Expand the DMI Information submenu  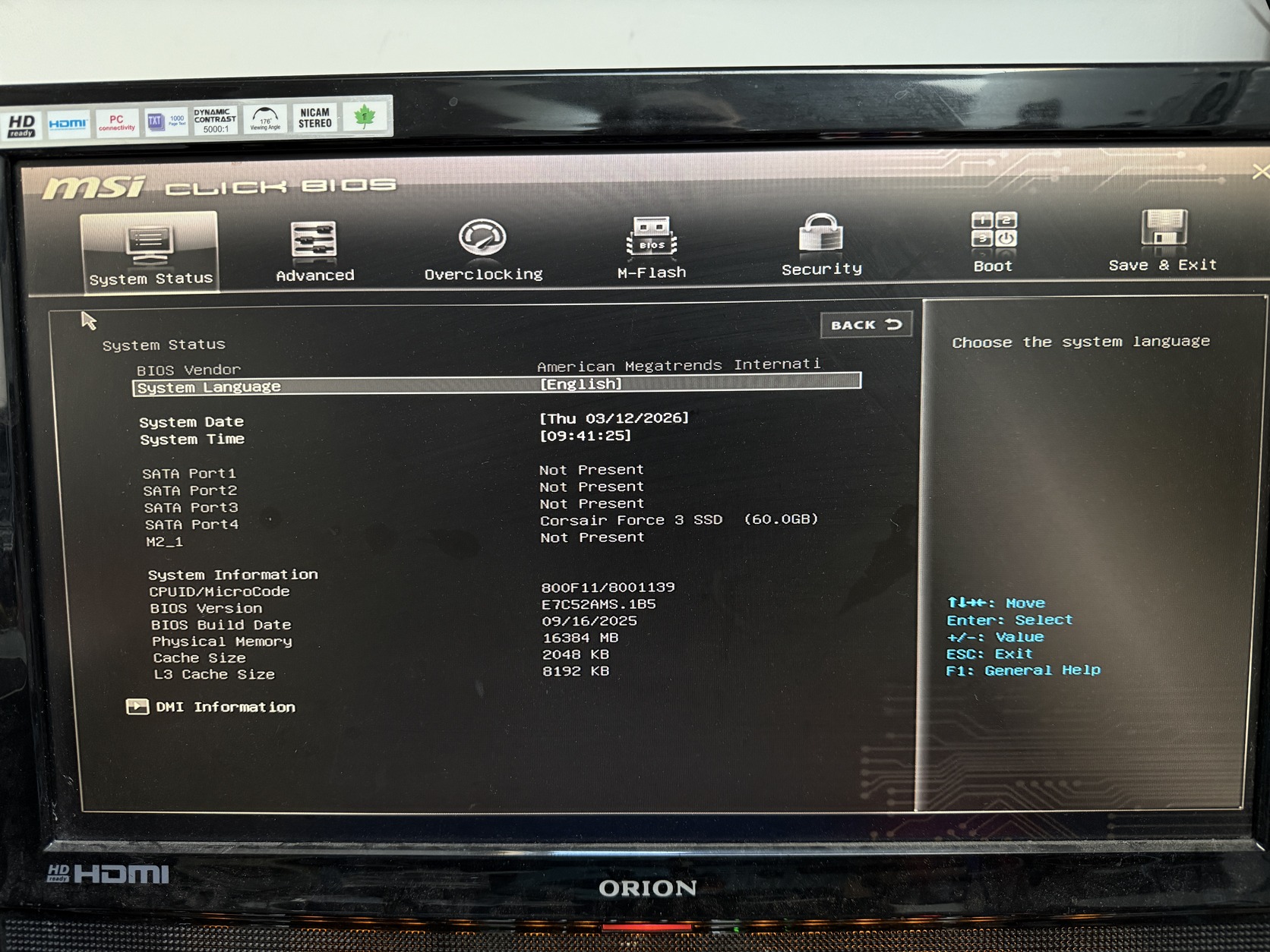[226, 707]
